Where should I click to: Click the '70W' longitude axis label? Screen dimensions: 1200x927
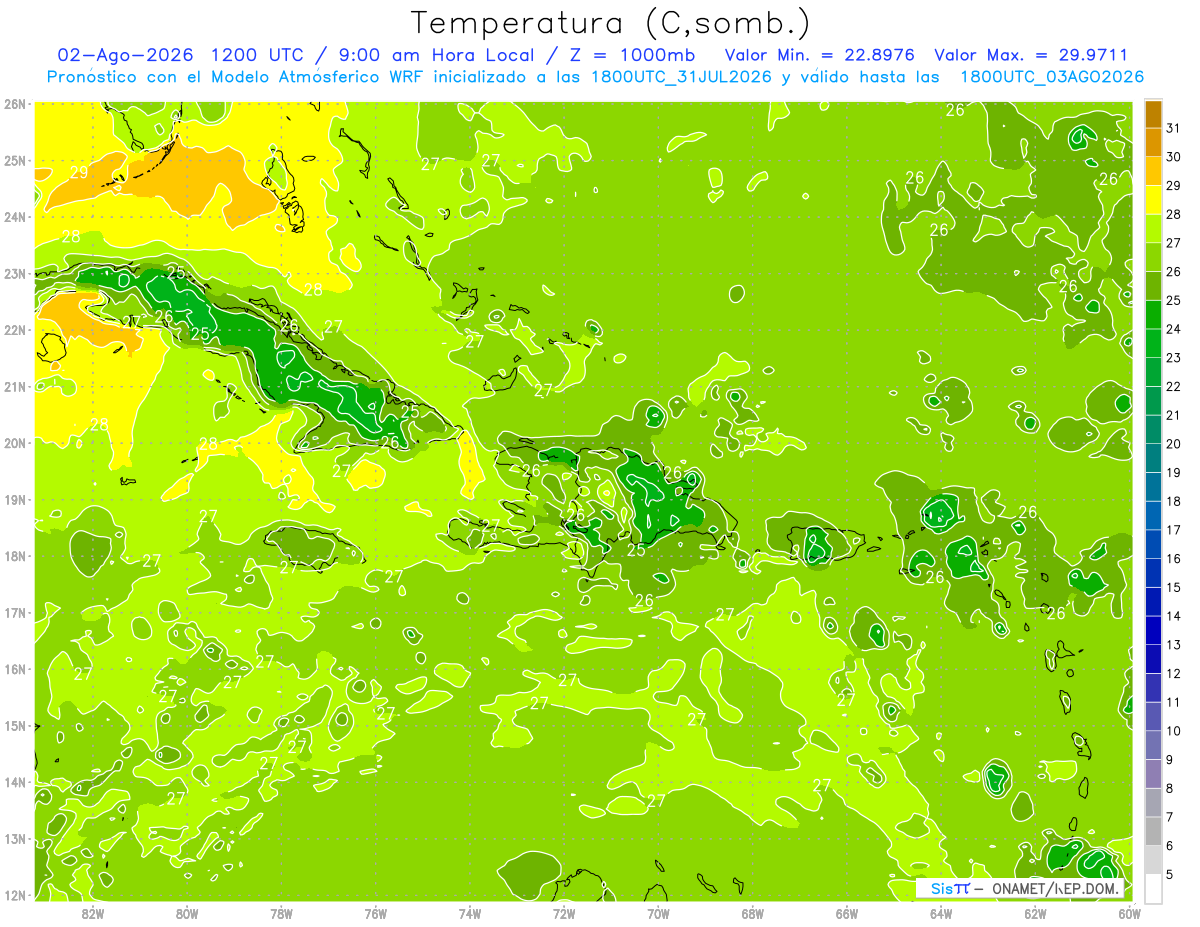[658, 913]
